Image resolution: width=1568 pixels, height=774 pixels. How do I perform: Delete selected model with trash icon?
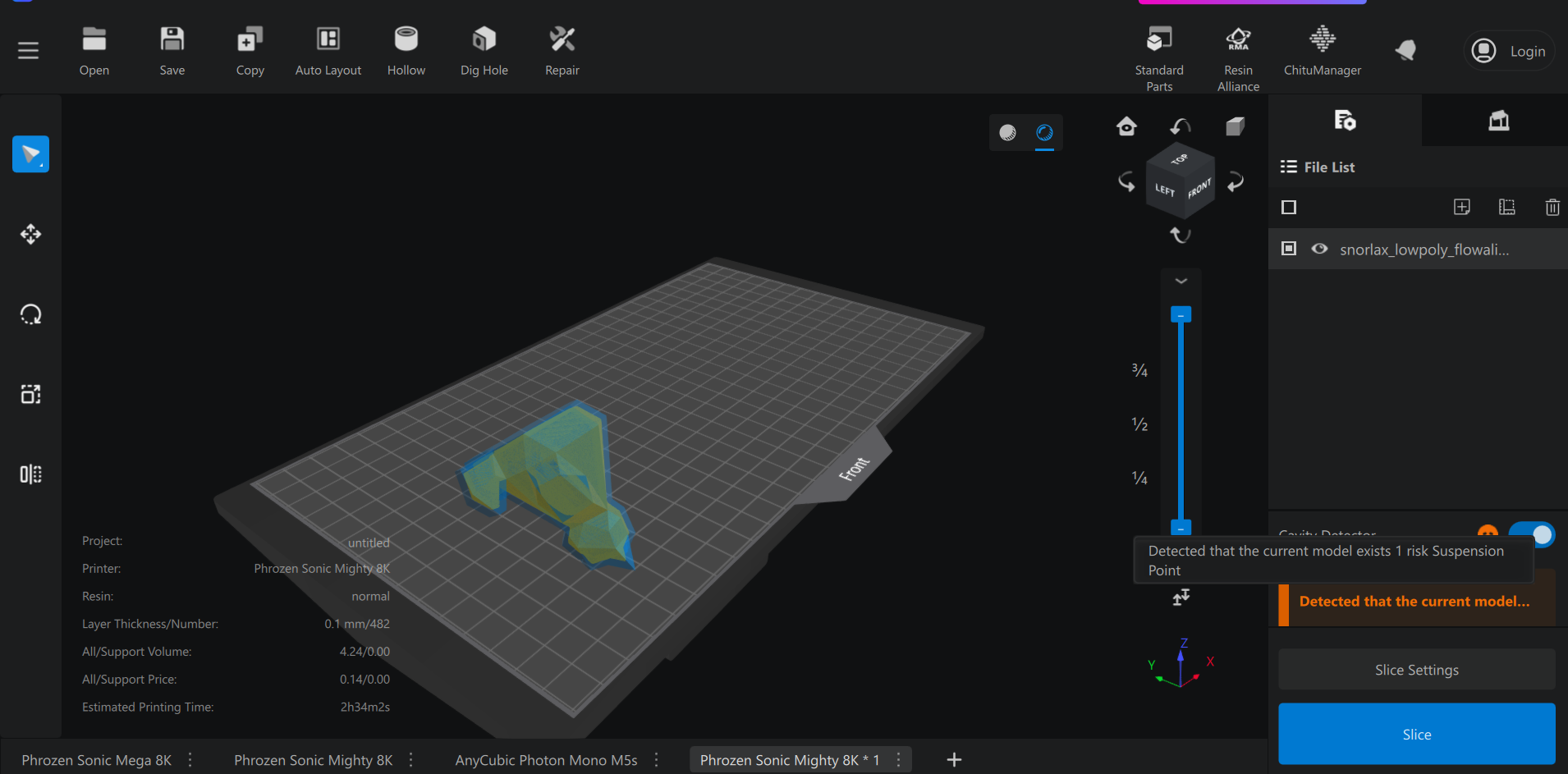point(1552,207)
